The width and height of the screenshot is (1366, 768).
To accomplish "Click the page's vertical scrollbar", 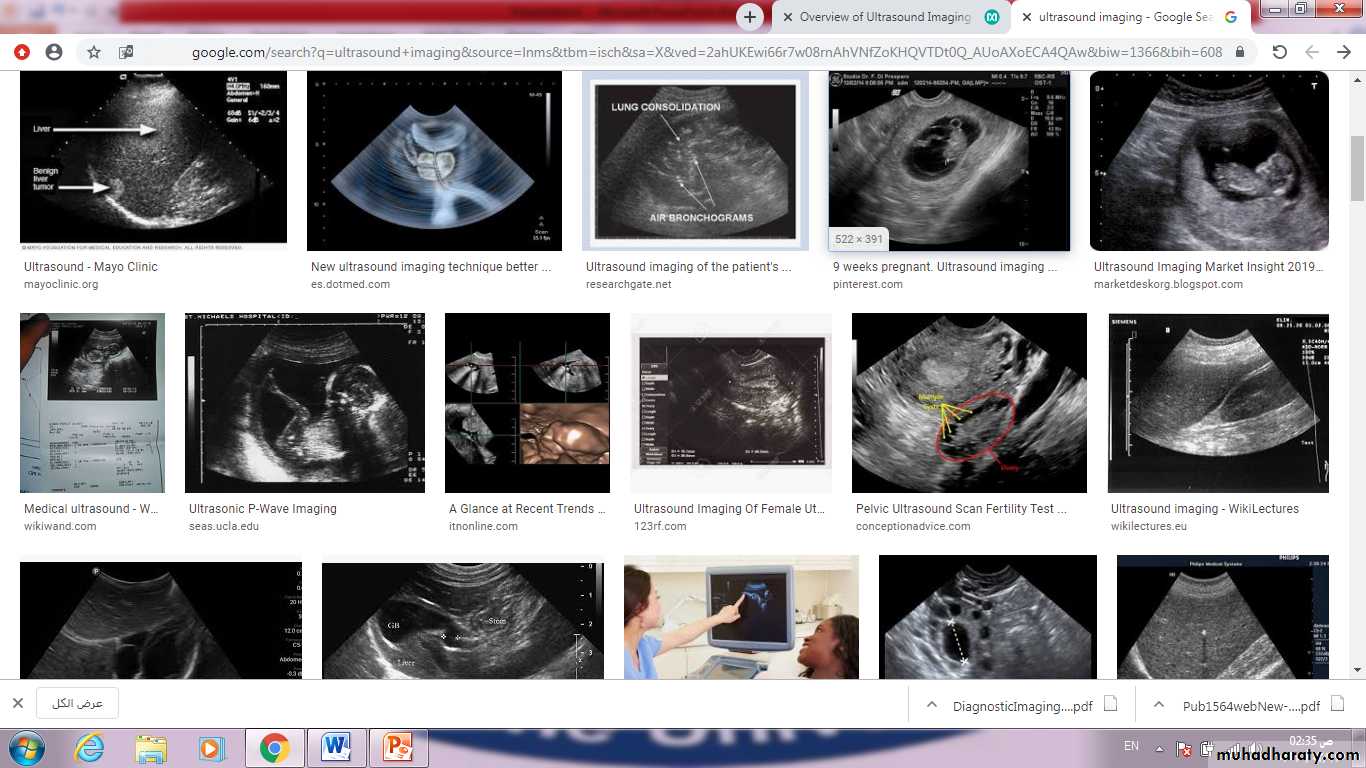I will point(1357,170).
